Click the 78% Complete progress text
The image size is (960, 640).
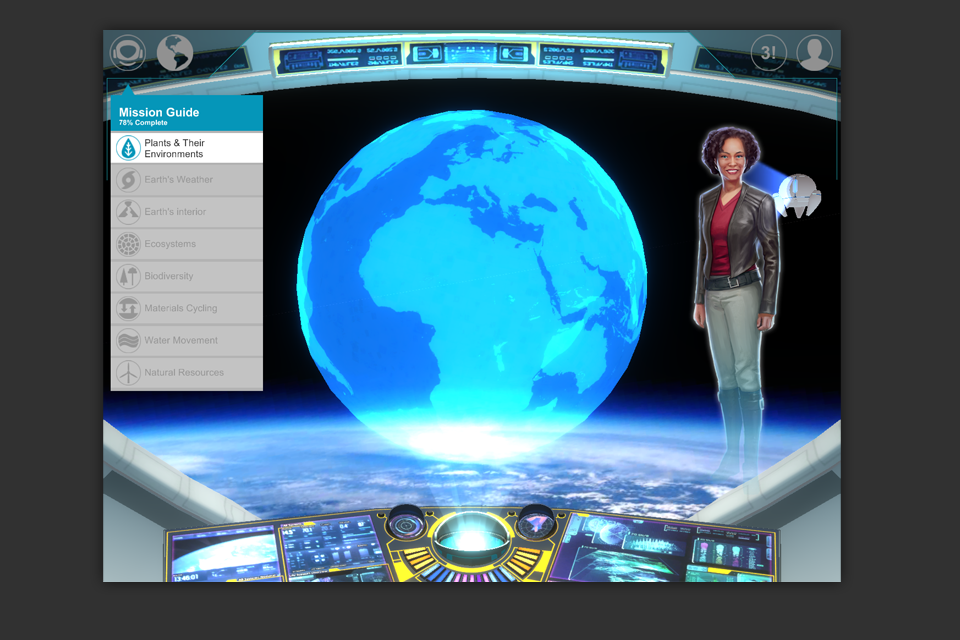[x=143, y=123]
